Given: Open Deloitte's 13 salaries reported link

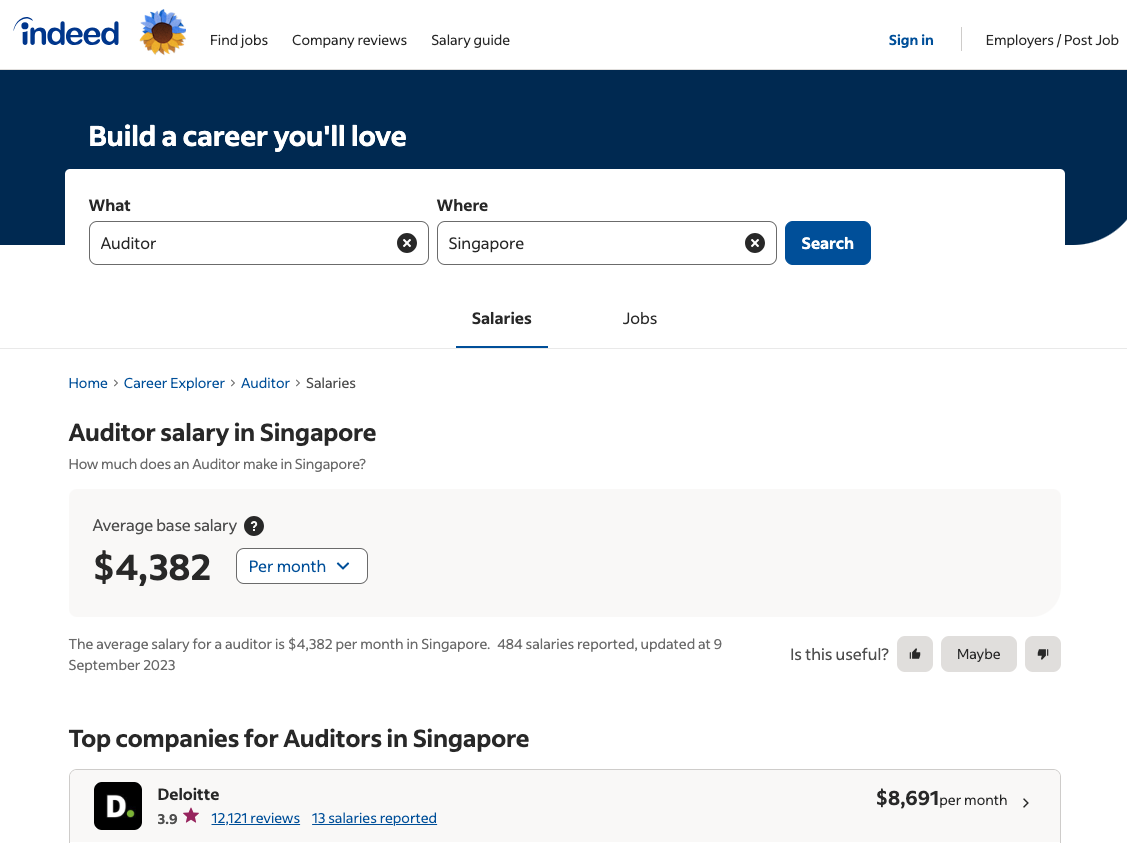Looking at the screenshot, I should click(x=374, y=818).
